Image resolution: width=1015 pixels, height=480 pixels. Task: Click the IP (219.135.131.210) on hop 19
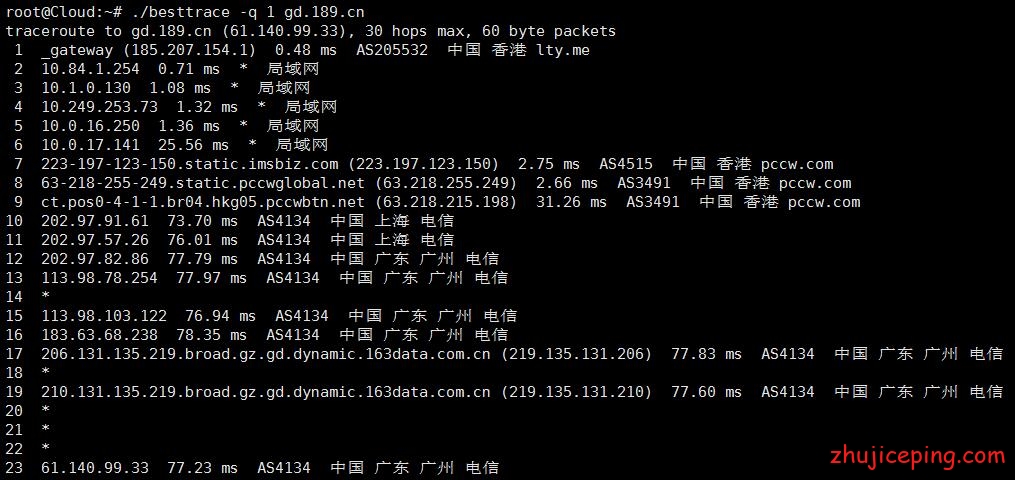point(576,392)
